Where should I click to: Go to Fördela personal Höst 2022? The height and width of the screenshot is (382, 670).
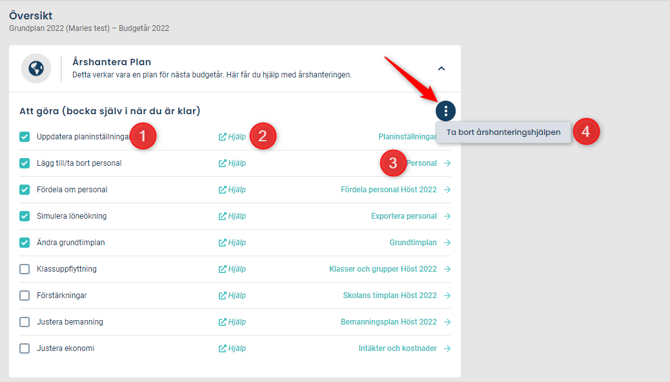coord(388,190)
